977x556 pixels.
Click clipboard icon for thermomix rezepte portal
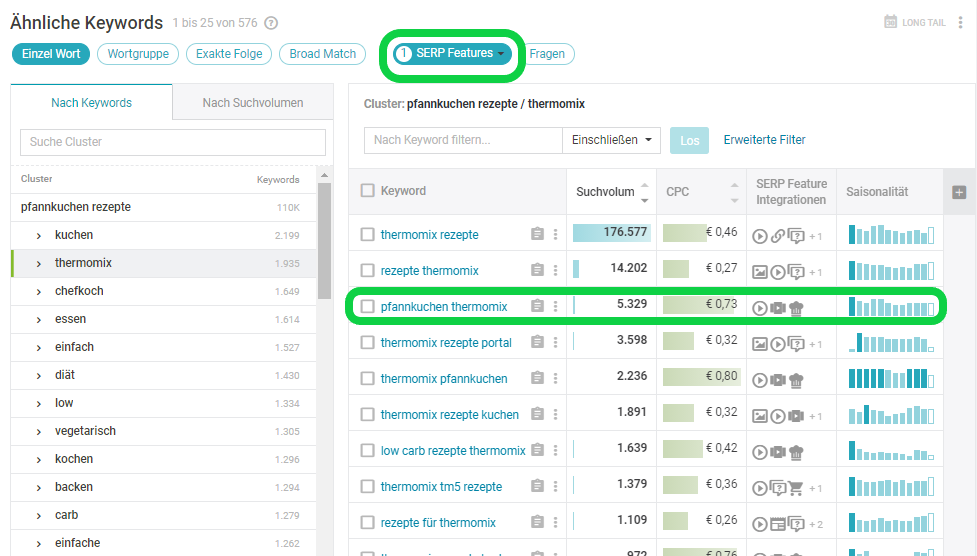537,342
